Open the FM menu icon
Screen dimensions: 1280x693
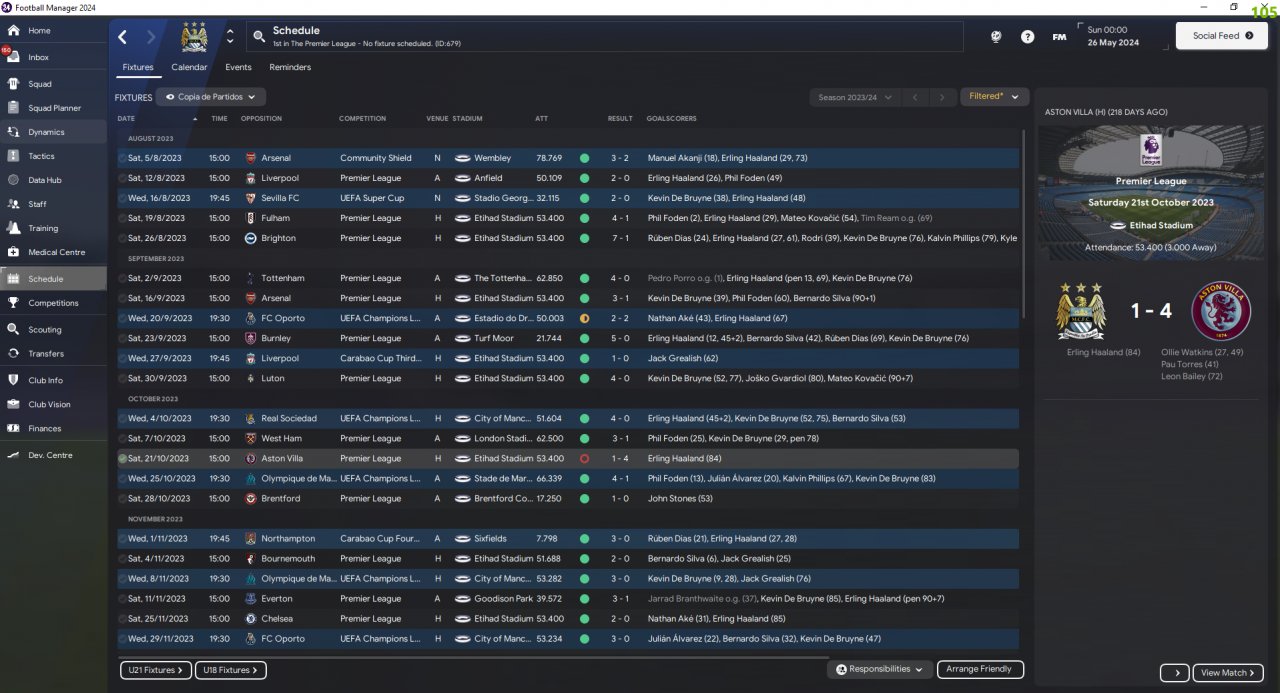[1059, 37]
